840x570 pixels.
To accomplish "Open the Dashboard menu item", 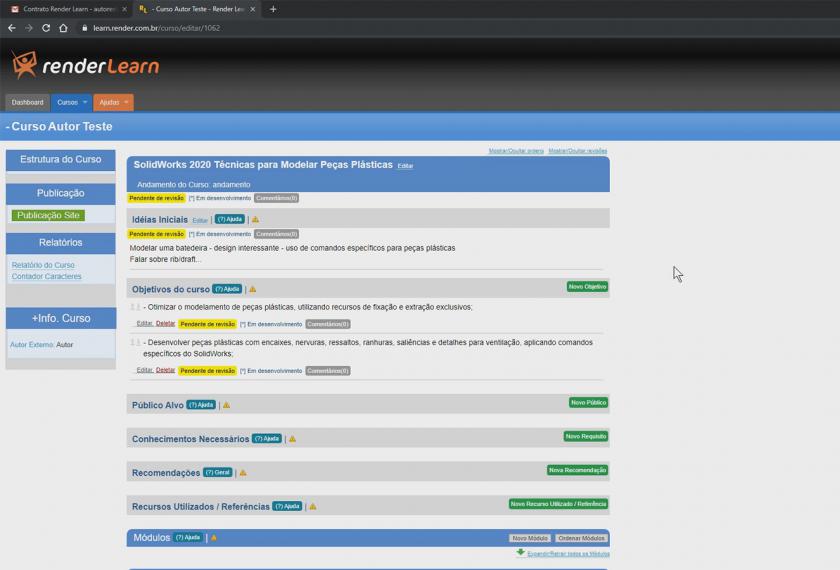I will coord(27,102).
